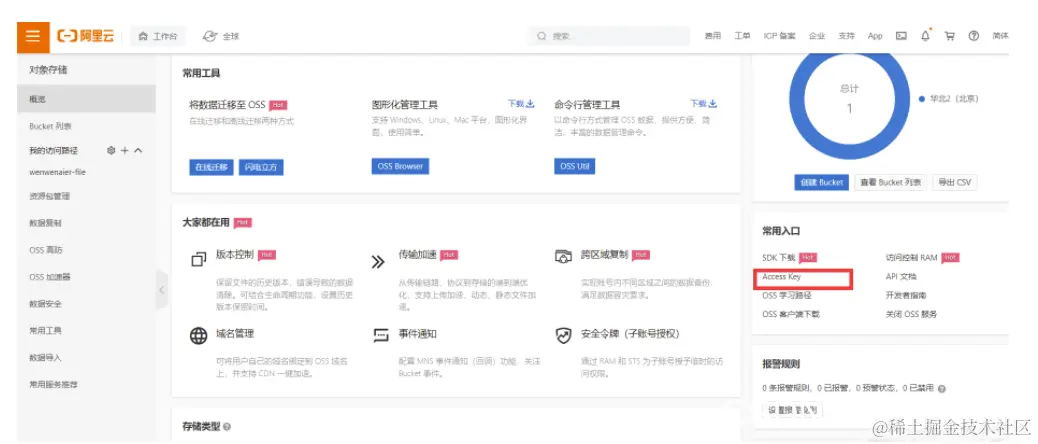Viewport: 1038px width, 444px height.
Task: Click the 华北2（北京） legend entry
Action: [x=949, y=99]
